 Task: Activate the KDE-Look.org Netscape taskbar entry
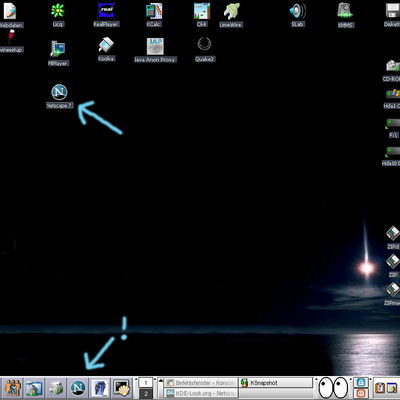(x=201, y=393)
